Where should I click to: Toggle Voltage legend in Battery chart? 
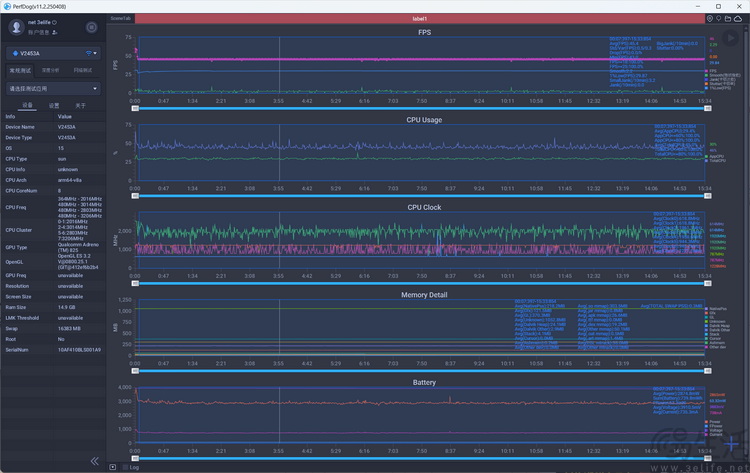pyautogui.click(x=714, y=430)
